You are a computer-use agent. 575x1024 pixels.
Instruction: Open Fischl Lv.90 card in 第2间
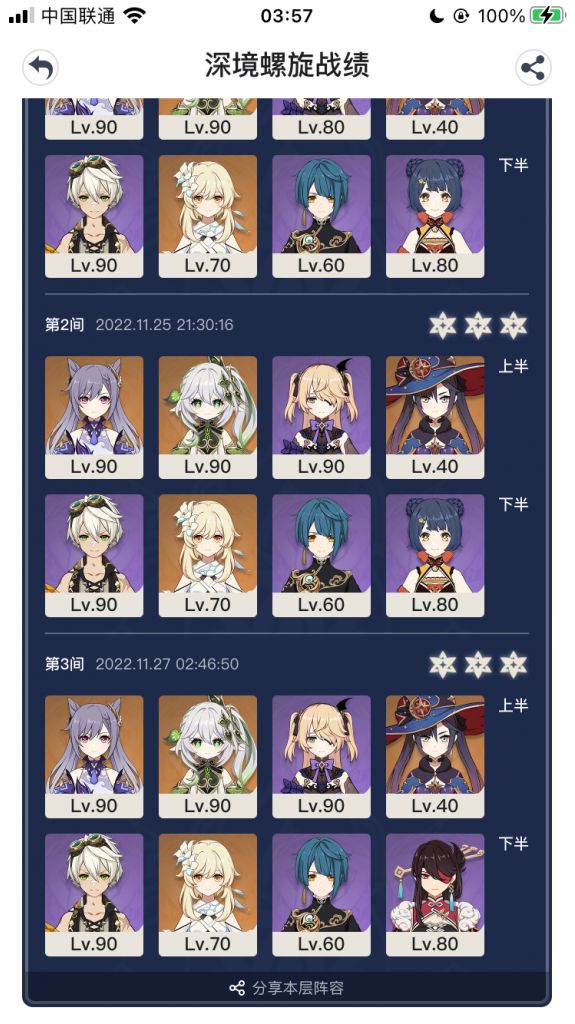(x=321, y=417)
